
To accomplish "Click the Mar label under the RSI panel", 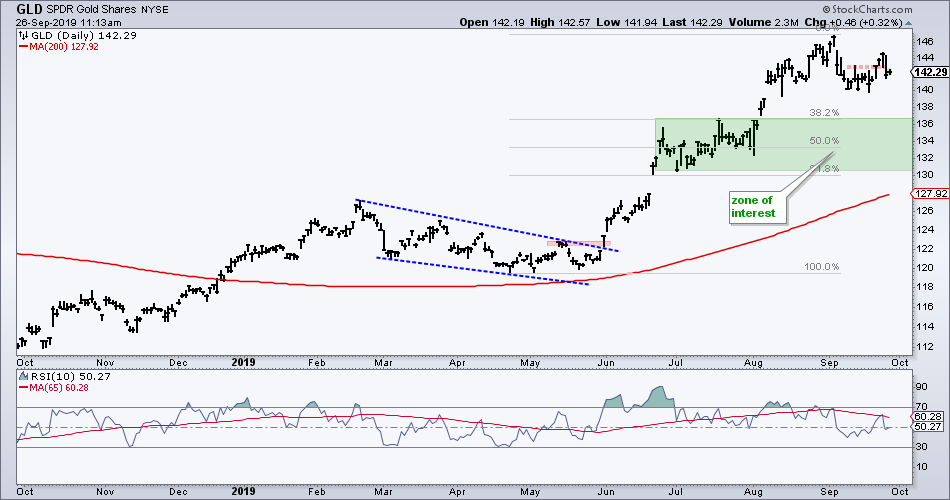I will pos(383,492).
